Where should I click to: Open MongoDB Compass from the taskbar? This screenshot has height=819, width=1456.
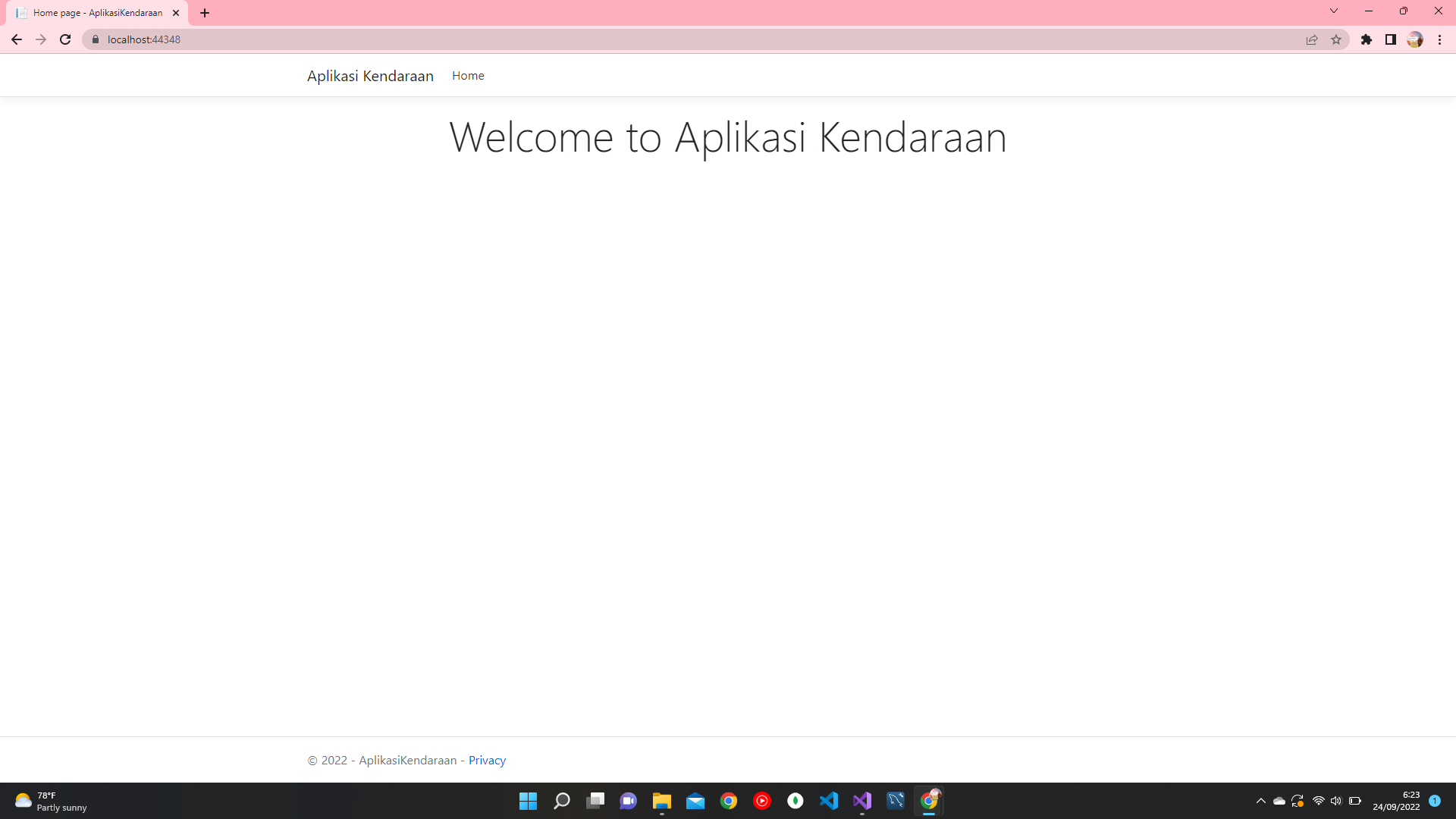click(x=796, y=801)
